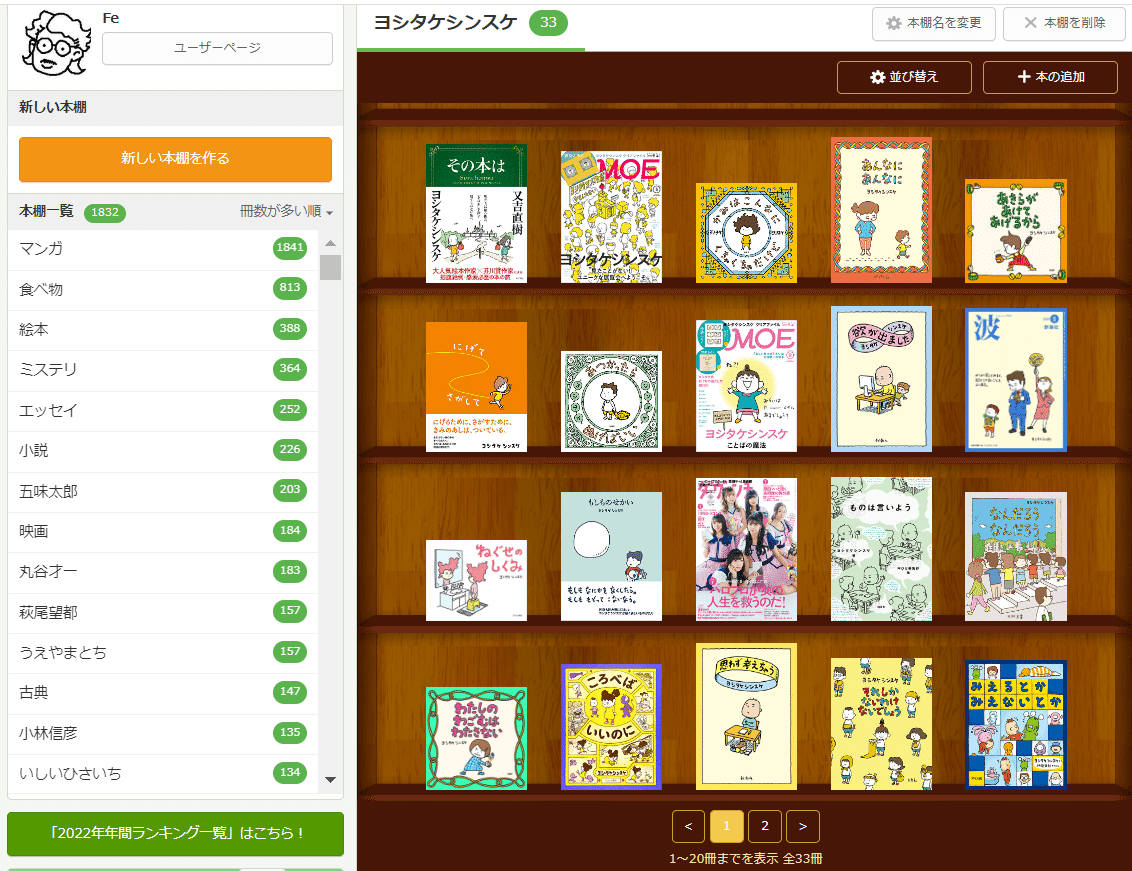
Task: Select the 絵本 bookshelf
Action: click(163, 330)
